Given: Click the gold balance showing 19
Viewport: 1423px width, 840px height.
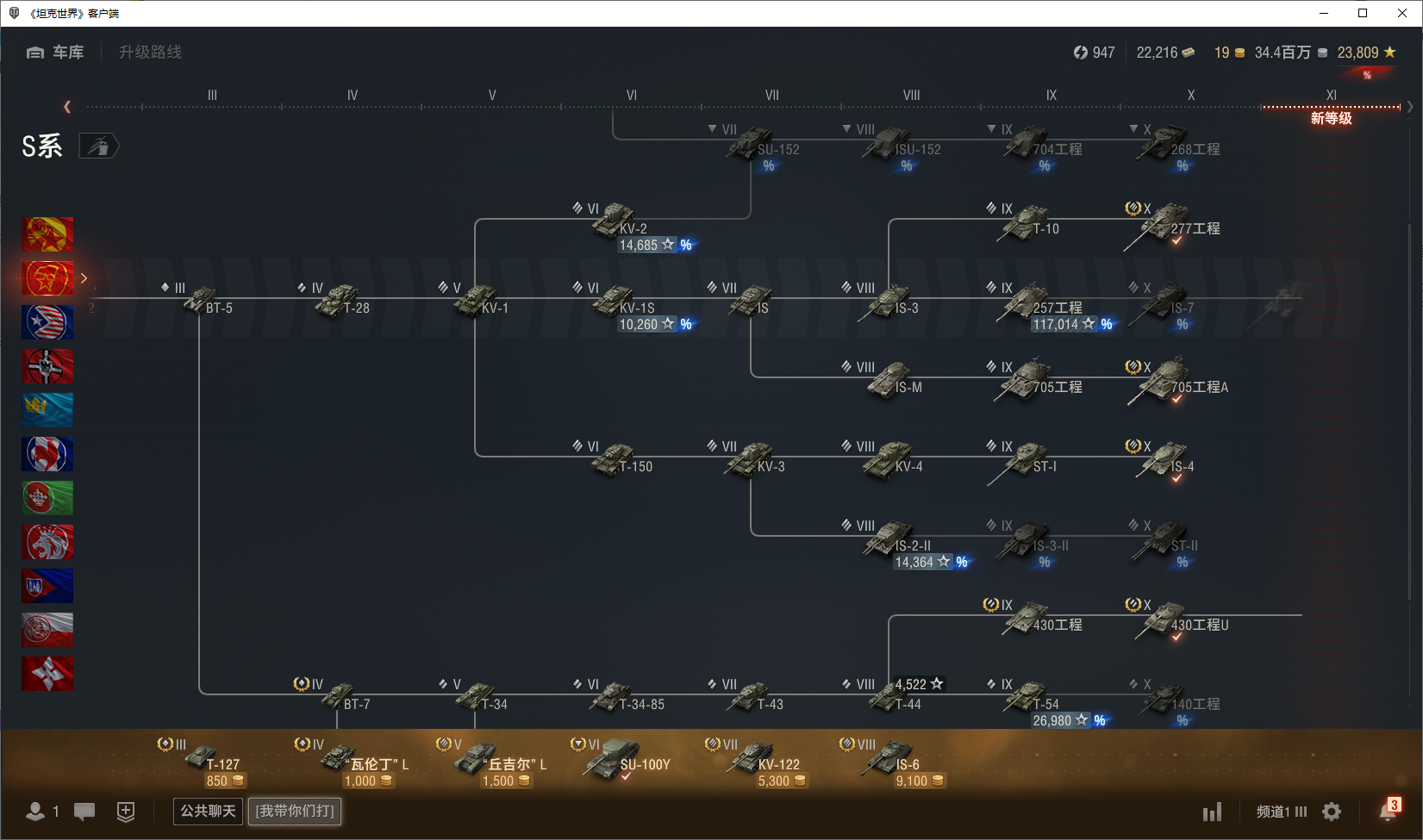Looking at the screenshot, I should click(x=1229, y=53).
